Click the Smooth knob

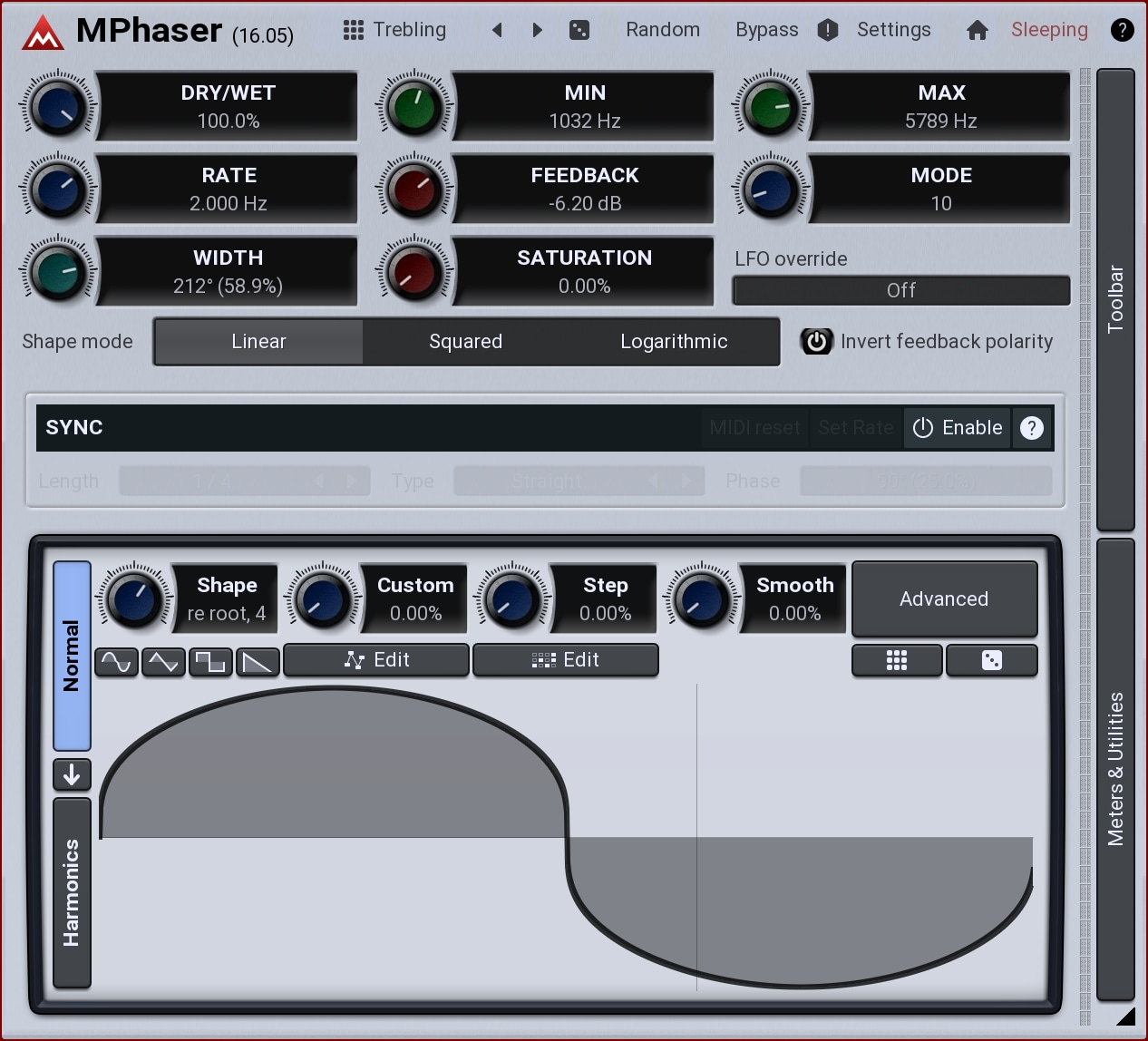tap(702, 598)
